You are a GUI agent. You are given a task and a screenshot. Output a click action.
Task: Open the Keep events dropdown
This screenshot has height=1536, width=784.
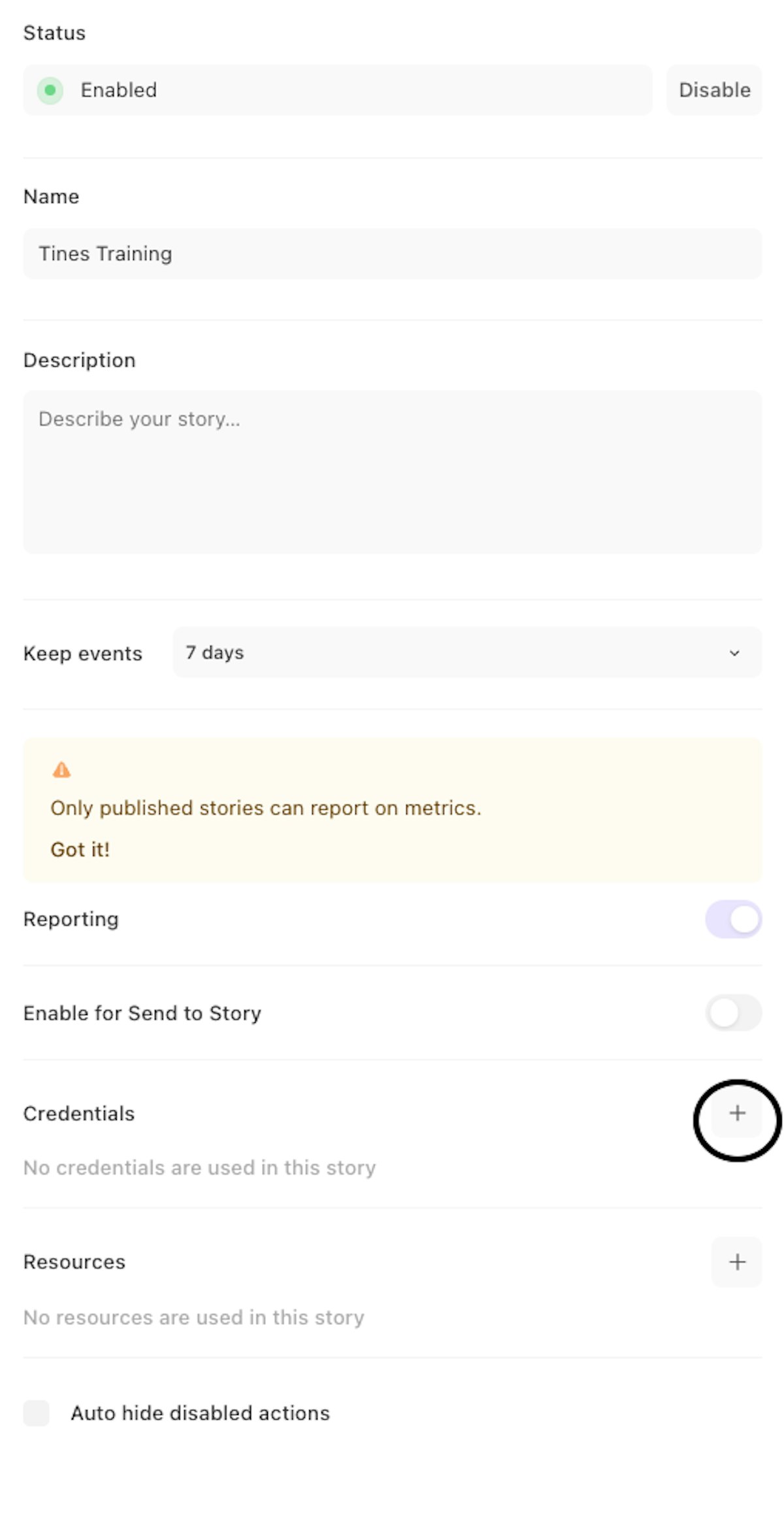coord(466,652)
